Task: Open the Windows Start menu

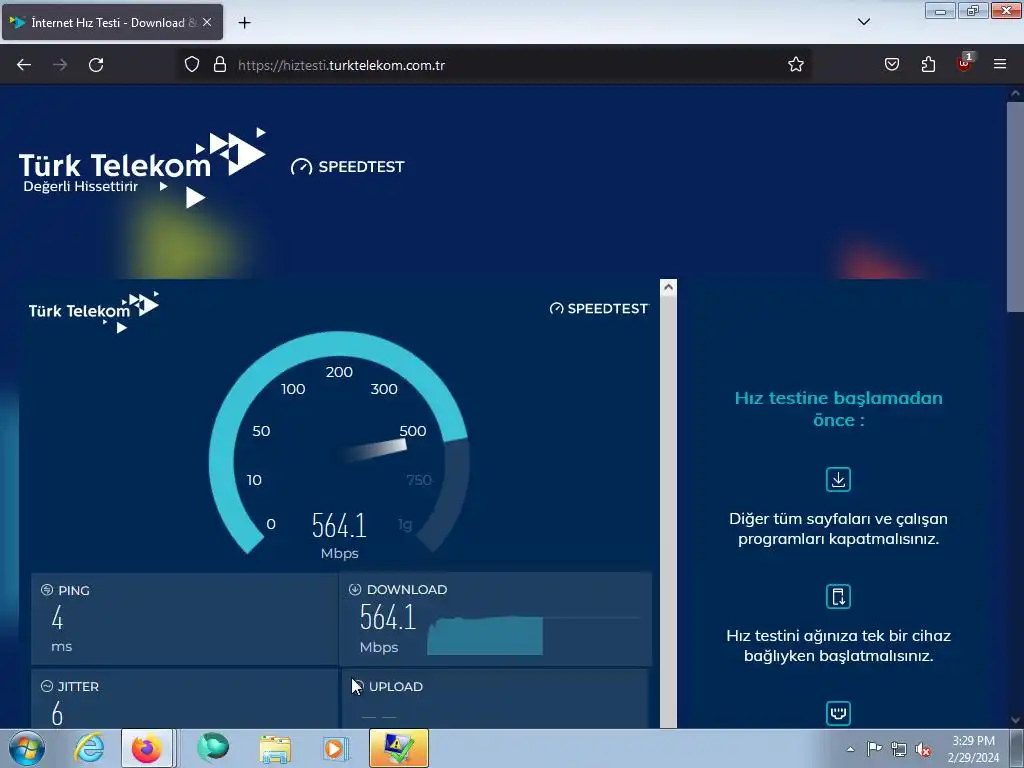Action: 27,748
